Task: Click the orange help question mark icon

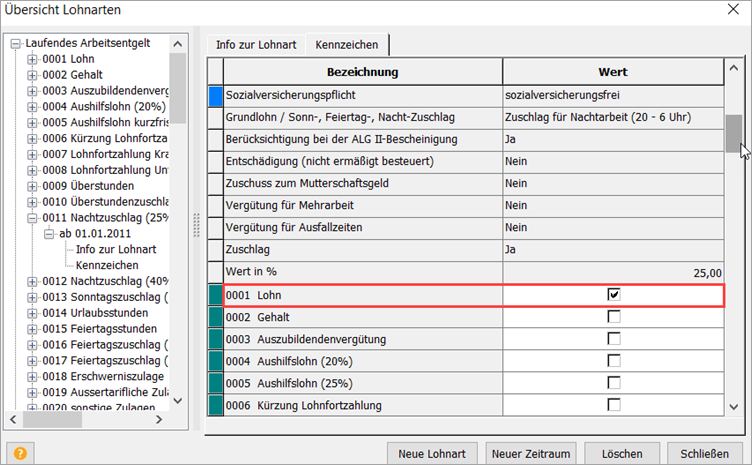Action: (17, 452)
